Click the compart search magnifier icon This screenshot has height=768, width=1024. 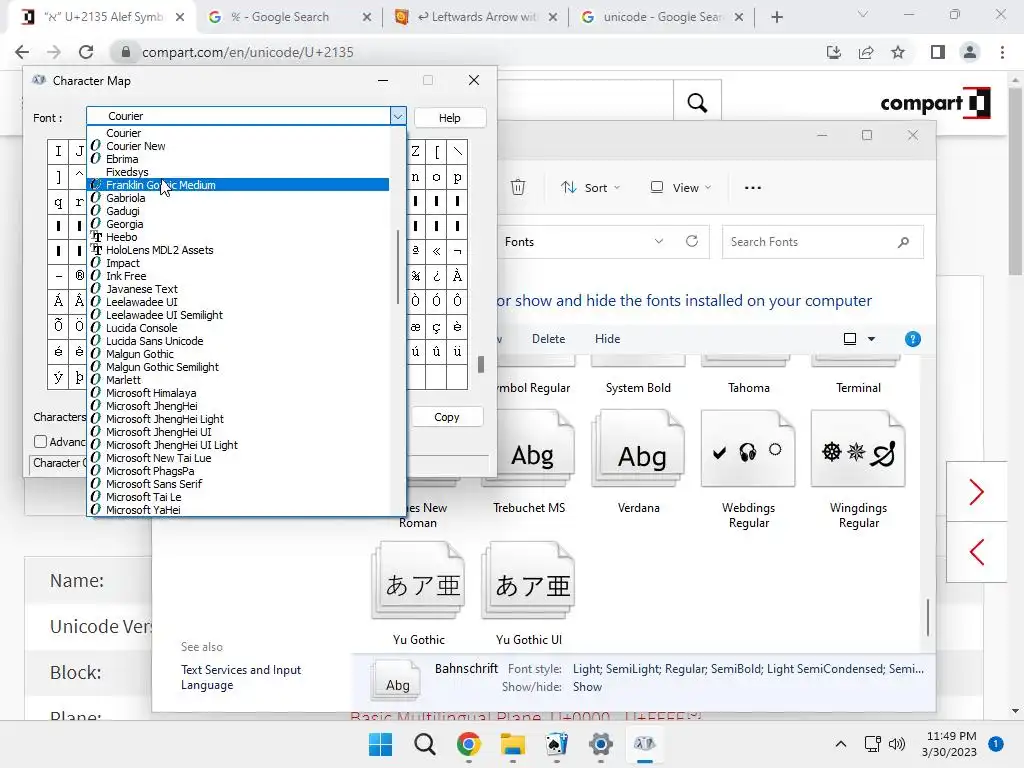[697, 103]
